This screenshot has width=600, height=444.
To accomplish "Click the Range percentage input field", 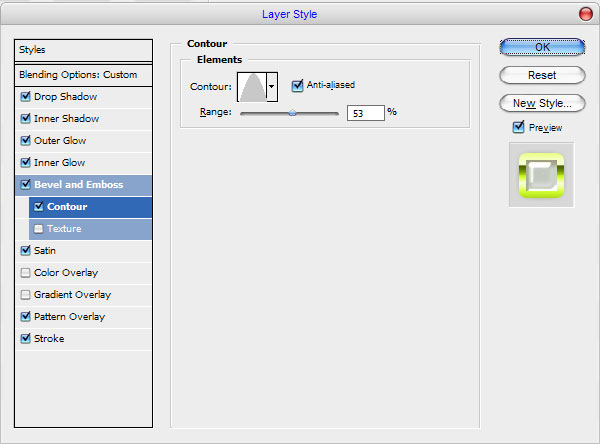I will coord(365,113).
